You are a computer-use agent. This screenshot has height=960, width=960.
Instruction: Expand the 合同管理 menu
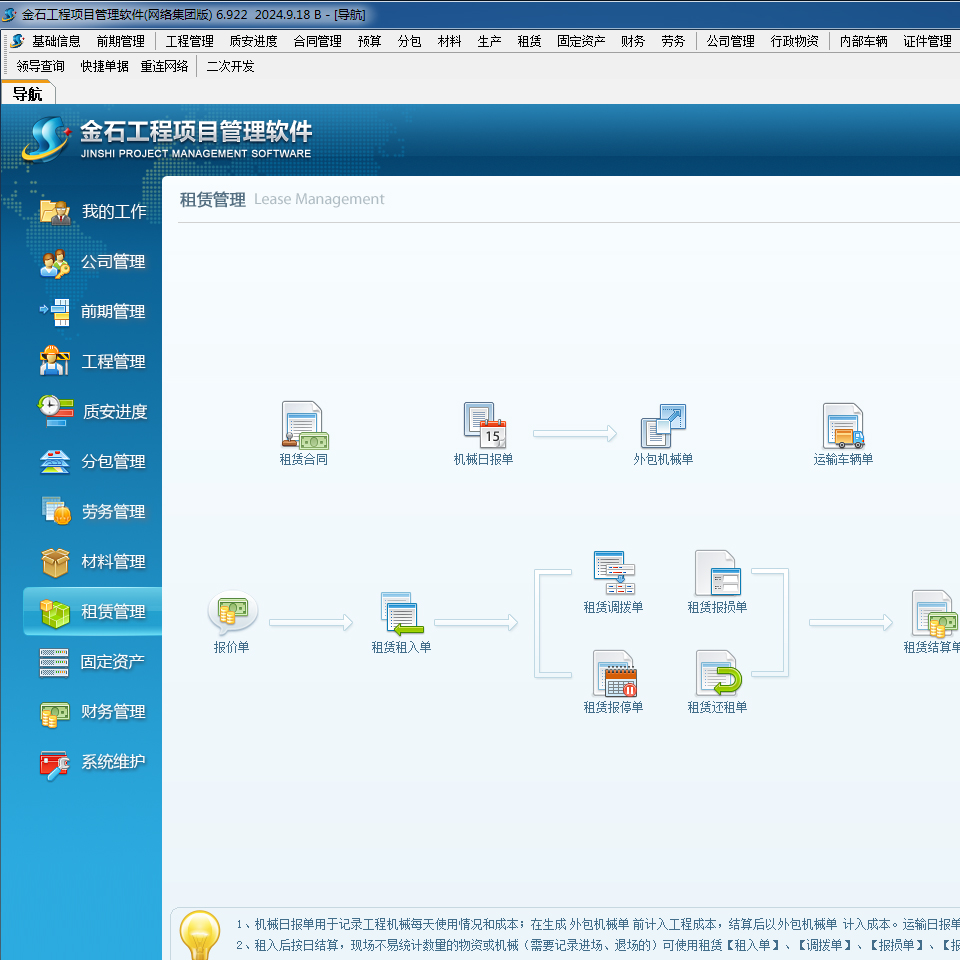pyautogui.click(x=317, y=41)
